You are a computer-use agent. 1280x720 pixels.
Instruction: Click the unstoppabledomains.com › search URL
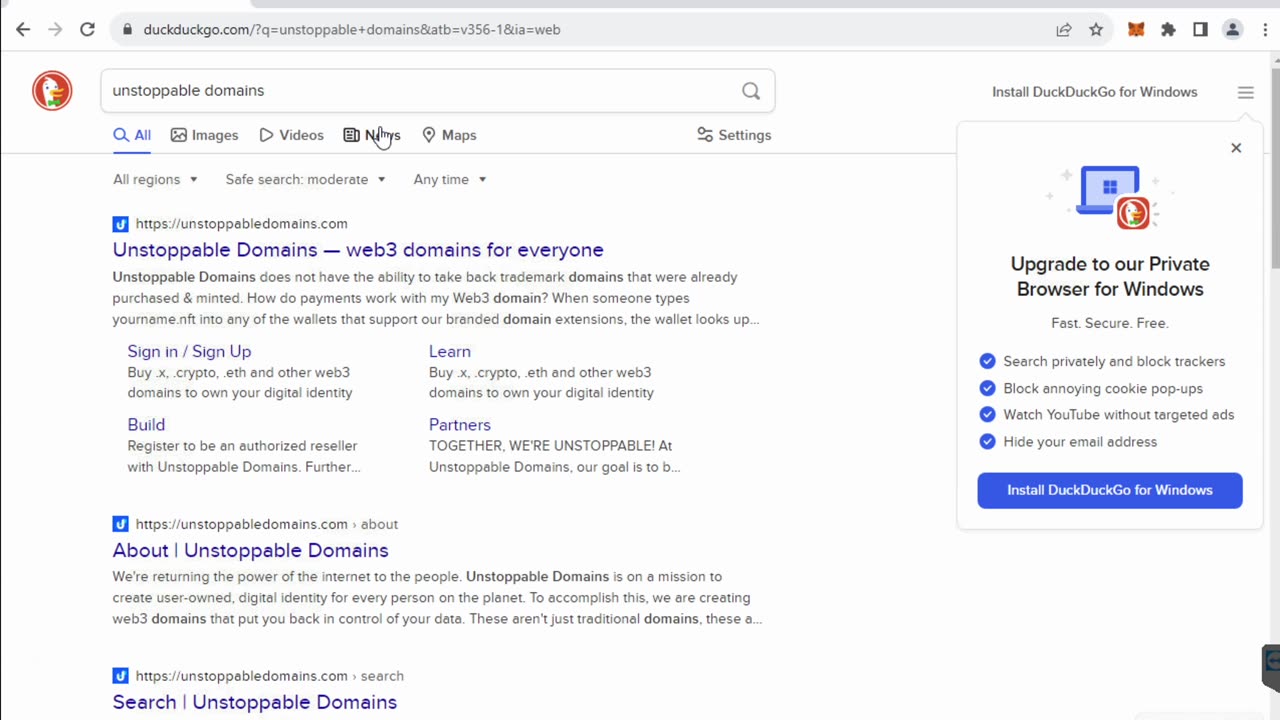[270, 676]
